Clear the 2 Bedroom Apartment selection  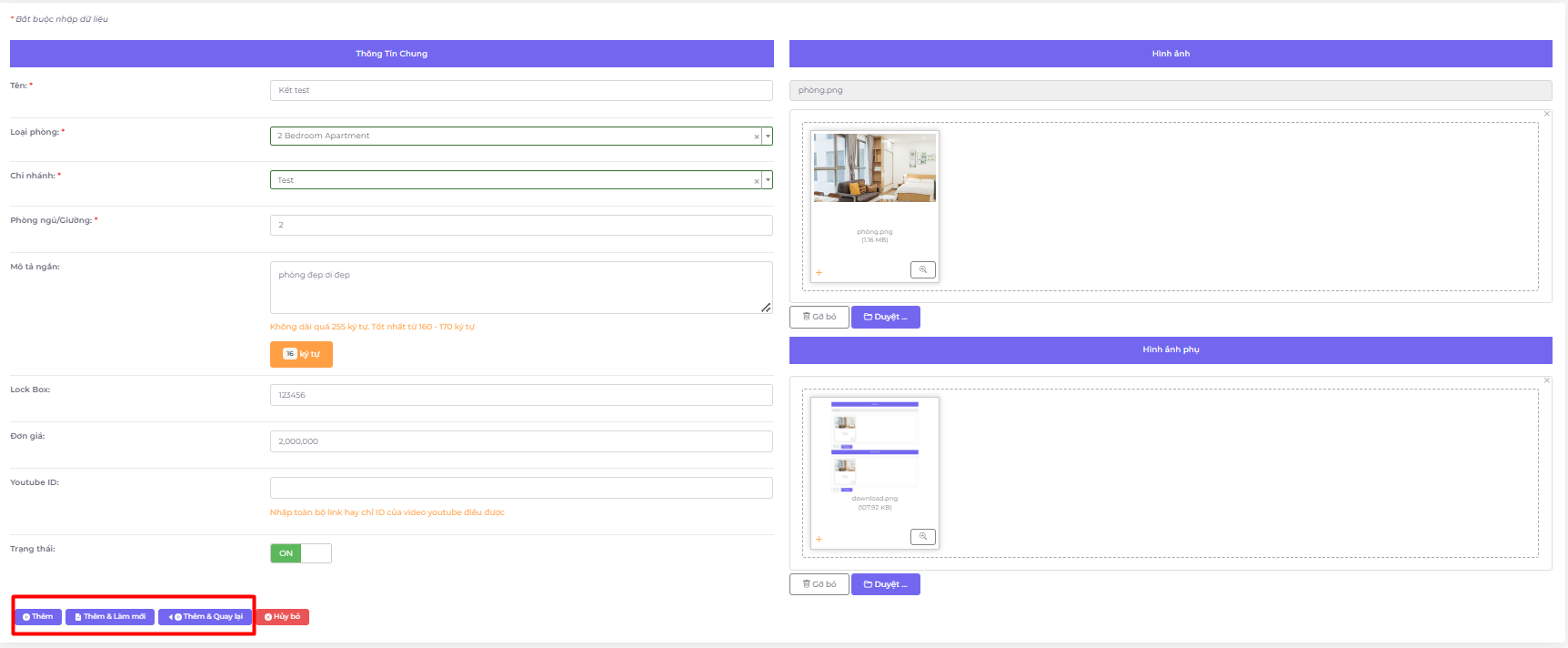click(756, 137)
